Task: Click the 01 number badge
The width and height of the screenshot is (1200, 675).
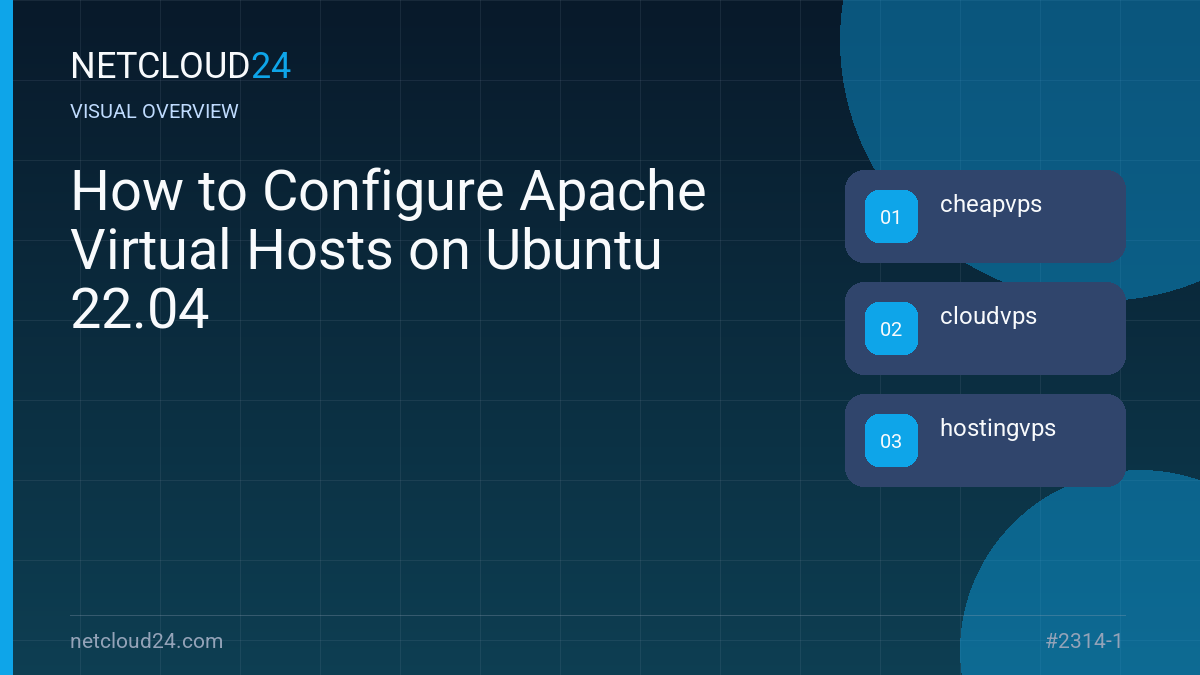Action: (x=891, y=217)
